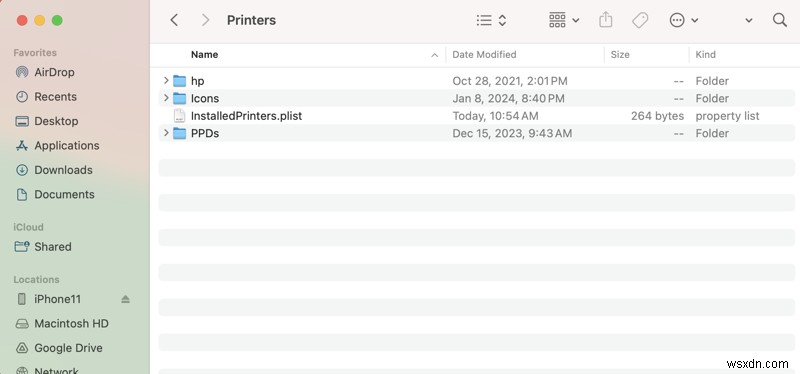Select the hp folder icon

tap(180, 81)
